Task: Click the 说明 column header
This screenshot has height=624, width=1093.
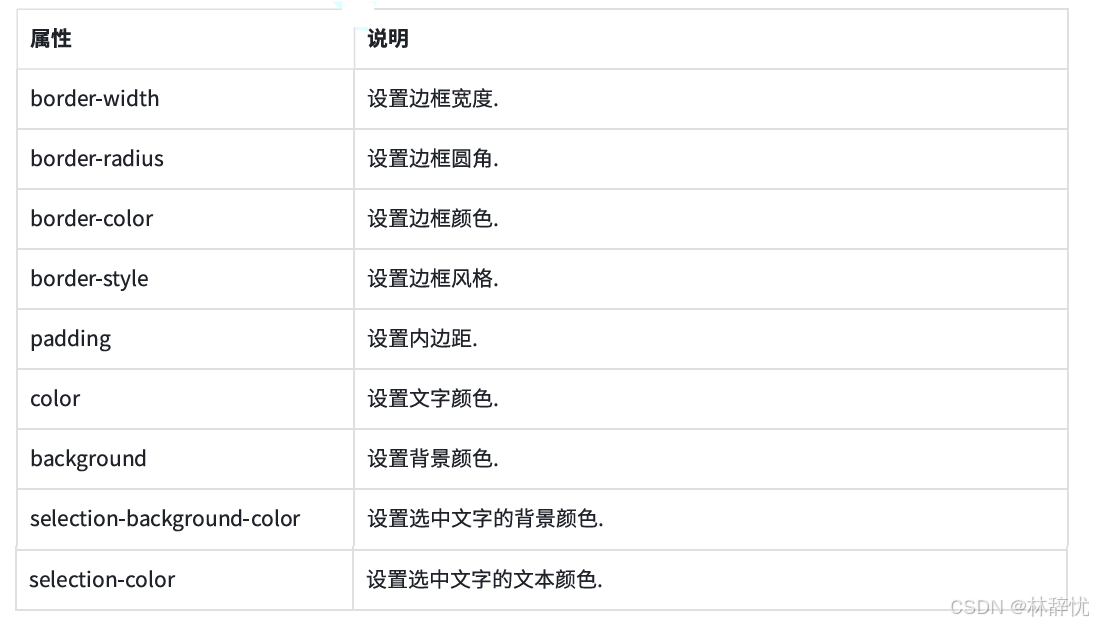Action: 388,38
